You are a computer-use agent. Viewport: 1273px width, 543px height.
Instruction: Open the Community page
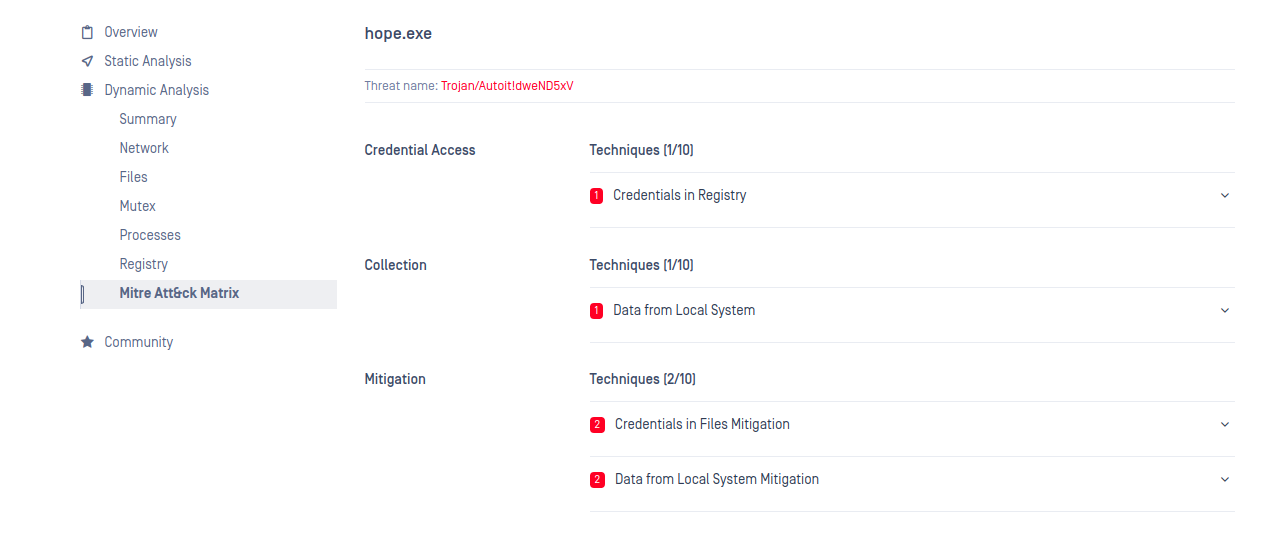[x=139, y=342]
